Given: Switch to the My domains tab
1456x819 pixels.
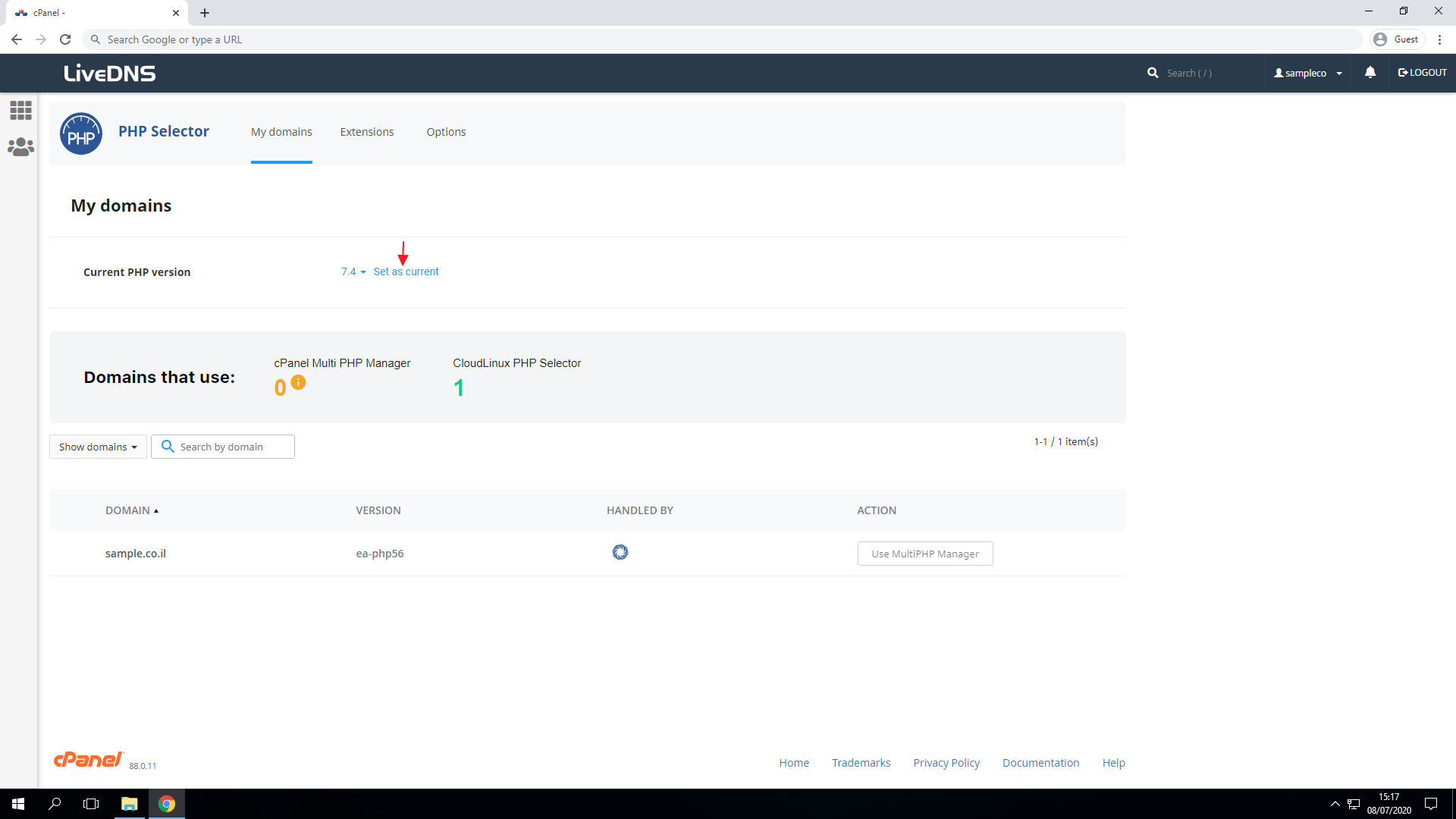Looking at the screenshot, I should point(281,132).
